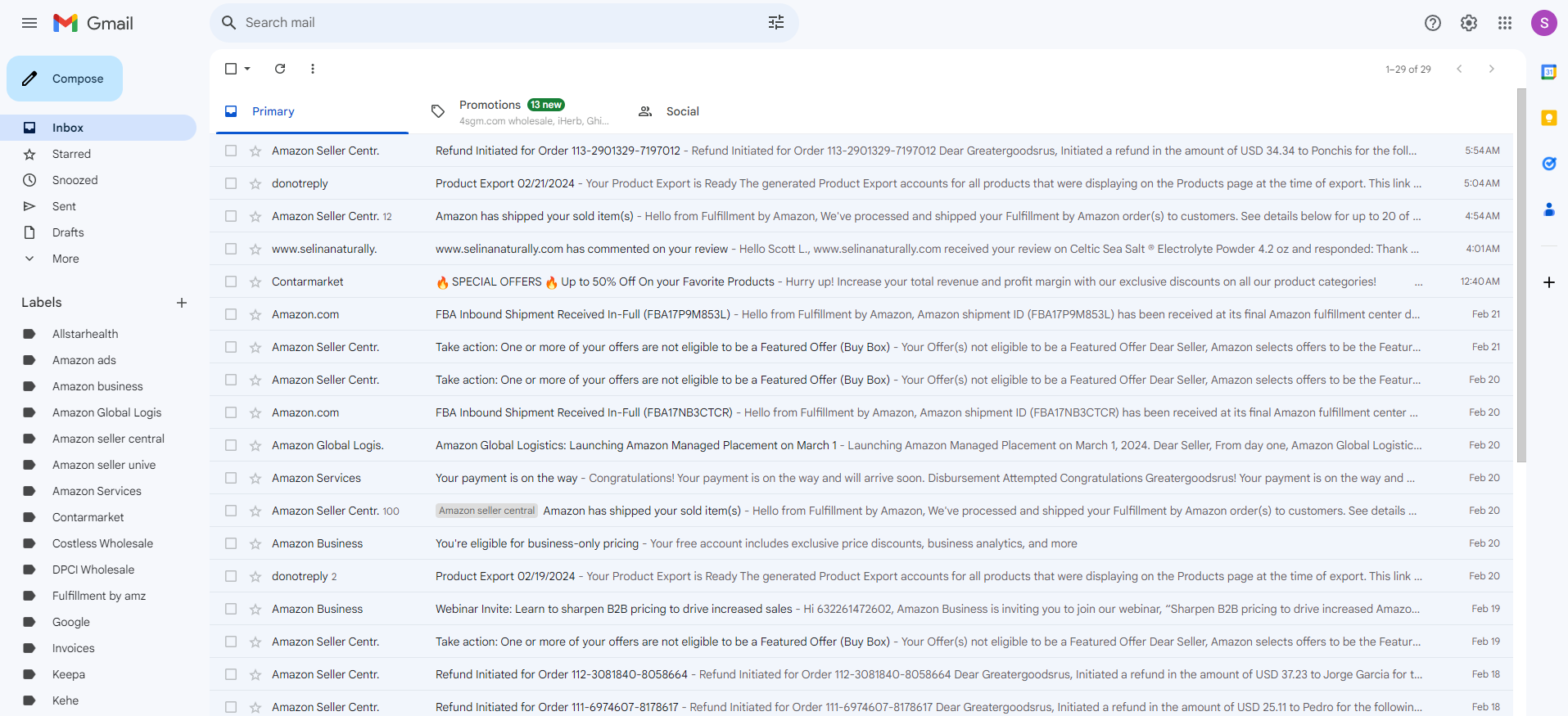Screen dimensions: 1568x716
Task: Go to older messages arrow
Action: pos(1492,69)
